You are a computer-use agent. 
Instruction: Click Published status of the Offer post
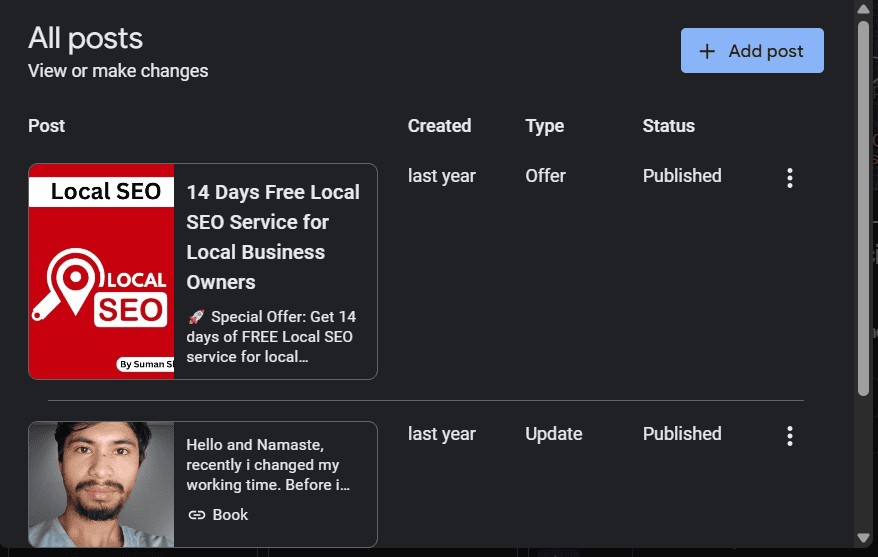point(682,176)
